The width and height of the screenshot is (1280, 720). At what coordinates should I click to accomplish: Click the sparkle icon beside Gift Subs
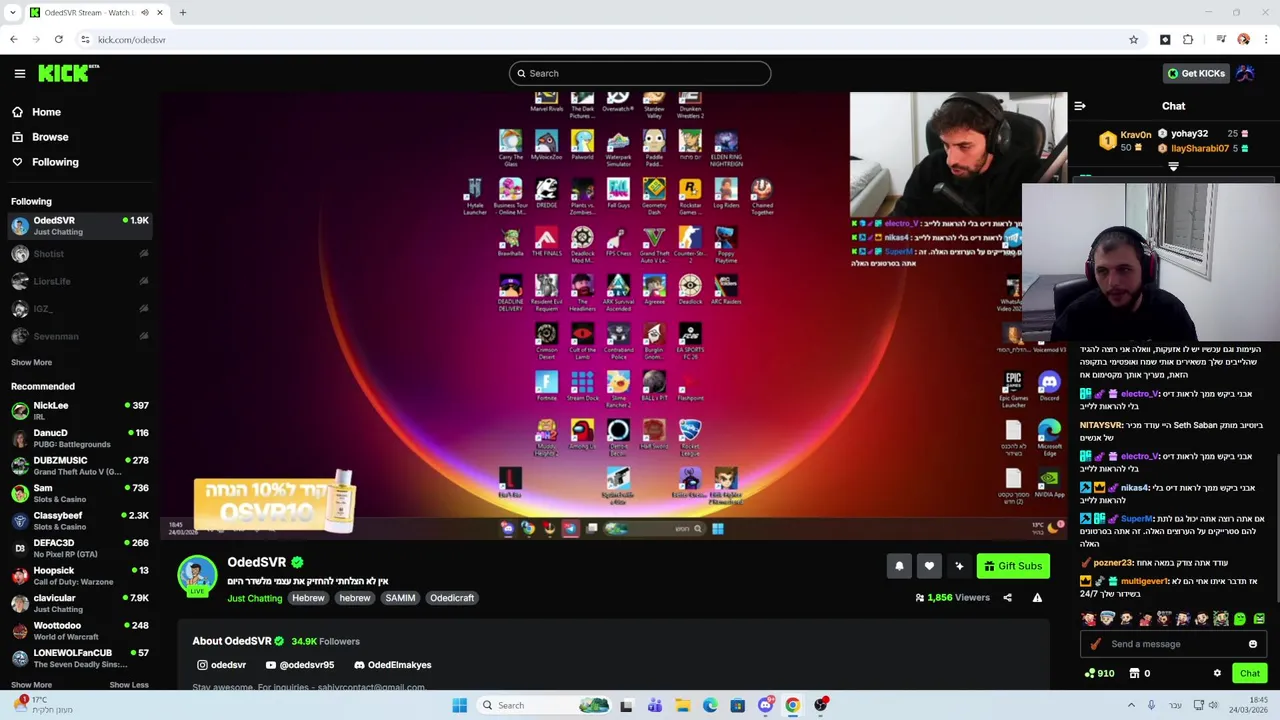pyautogui.click(x=959, y=566)
